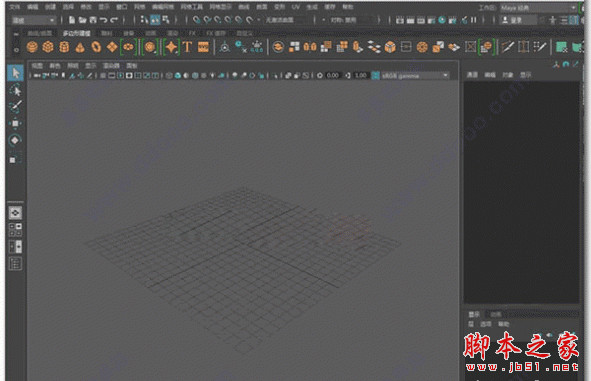The height and width of the screenshot is (381, 591).
Task: Click the undo arrow icon
Action: (103, 20)
